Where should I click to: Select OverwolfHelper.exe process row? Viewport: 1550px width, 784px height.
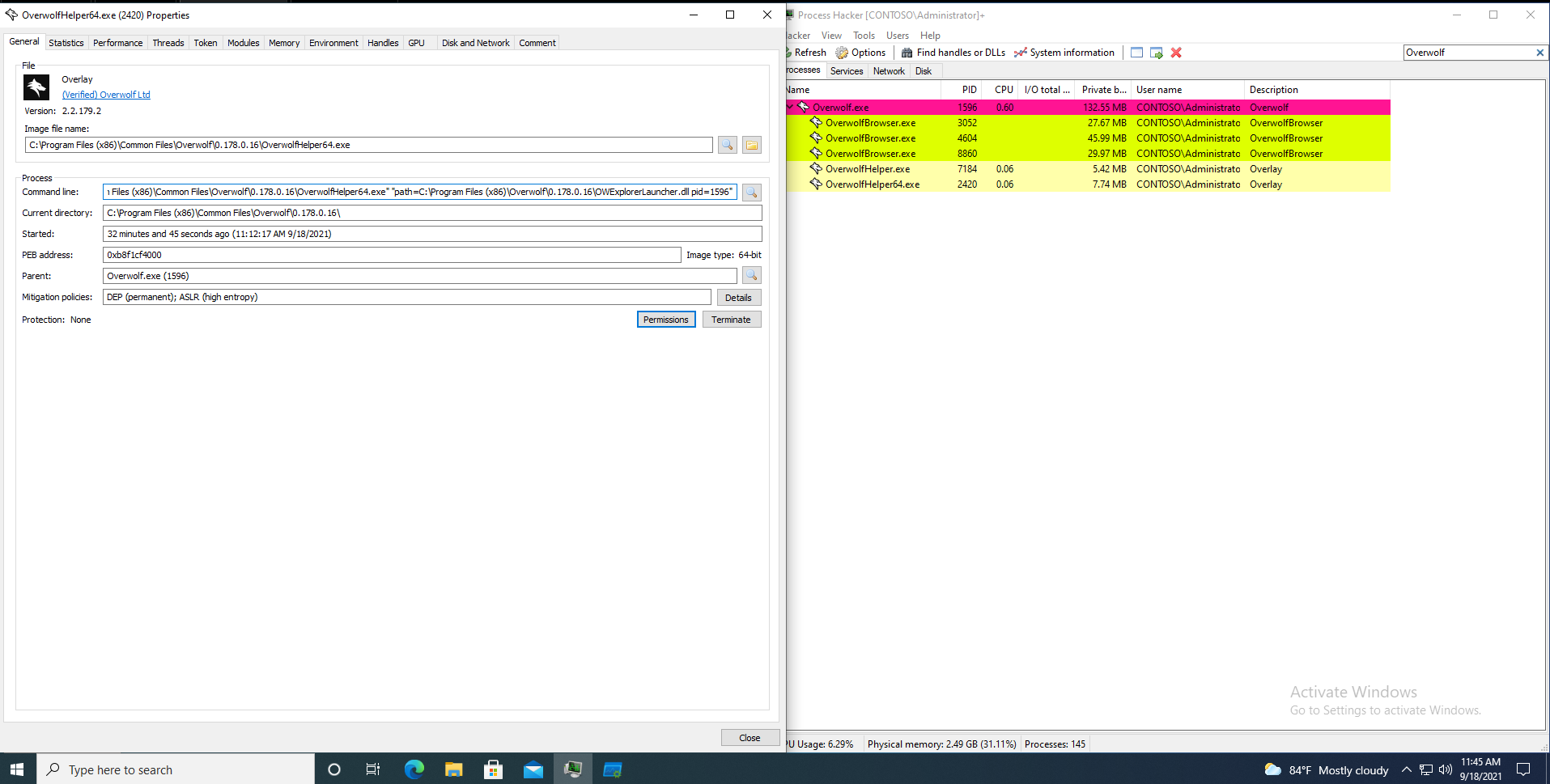1088,169
